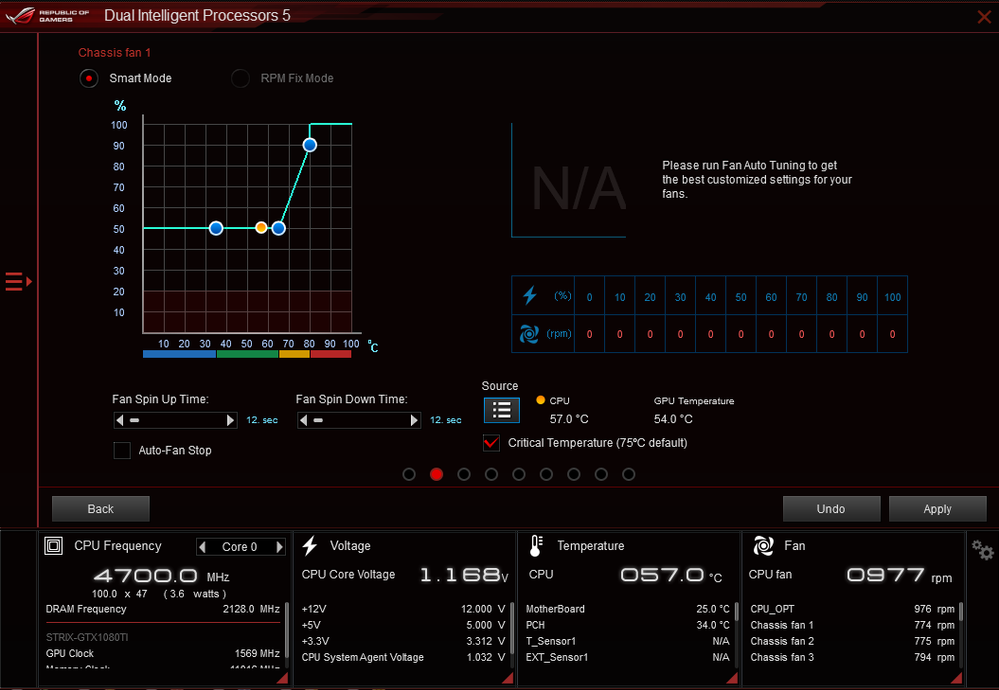Click the +12V voltage row
Viewport: 999px width, 690px height.
click(403, 609)
